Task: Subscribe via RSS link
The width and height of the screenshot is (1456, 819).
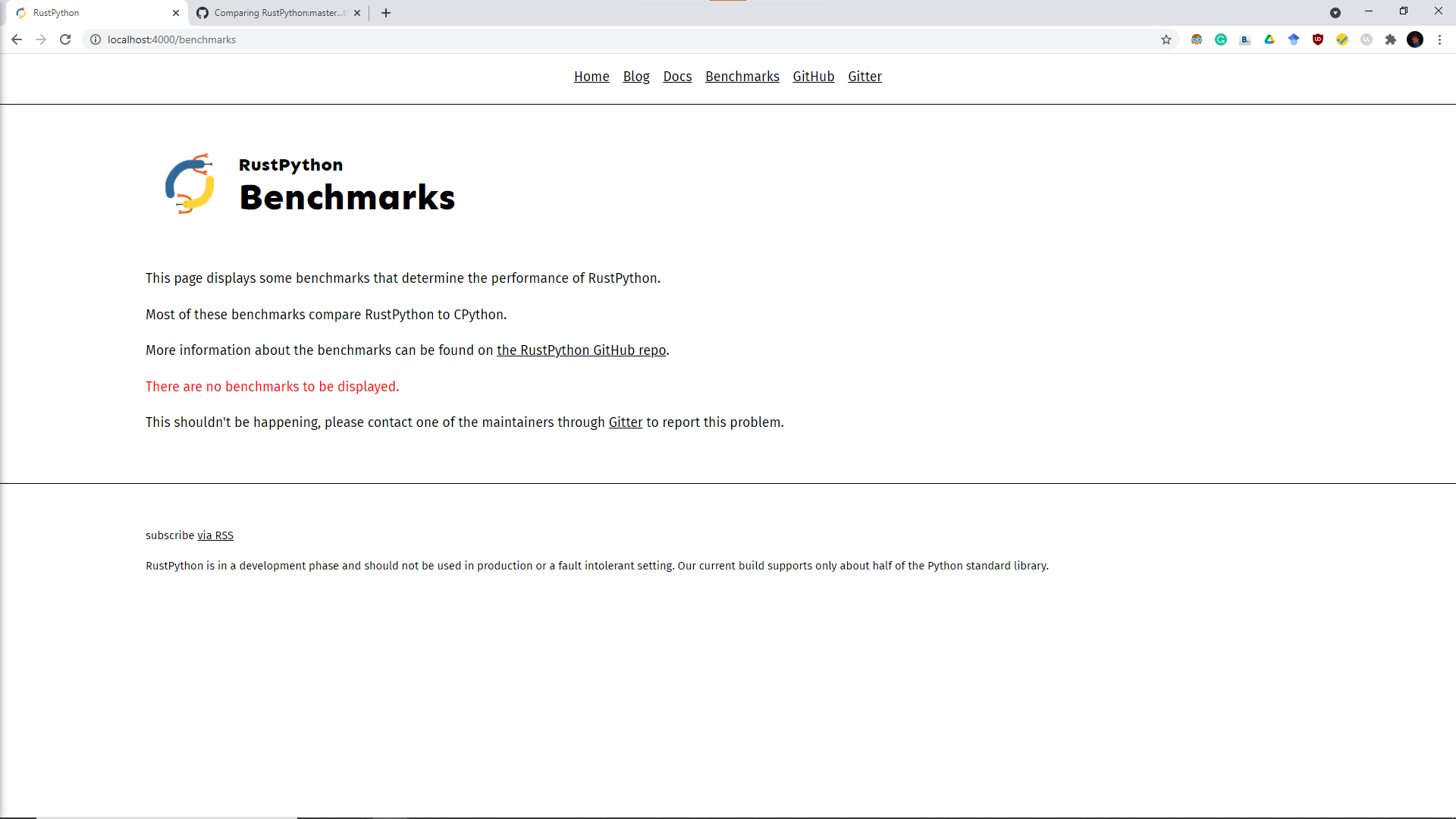Action: point(215,535)
